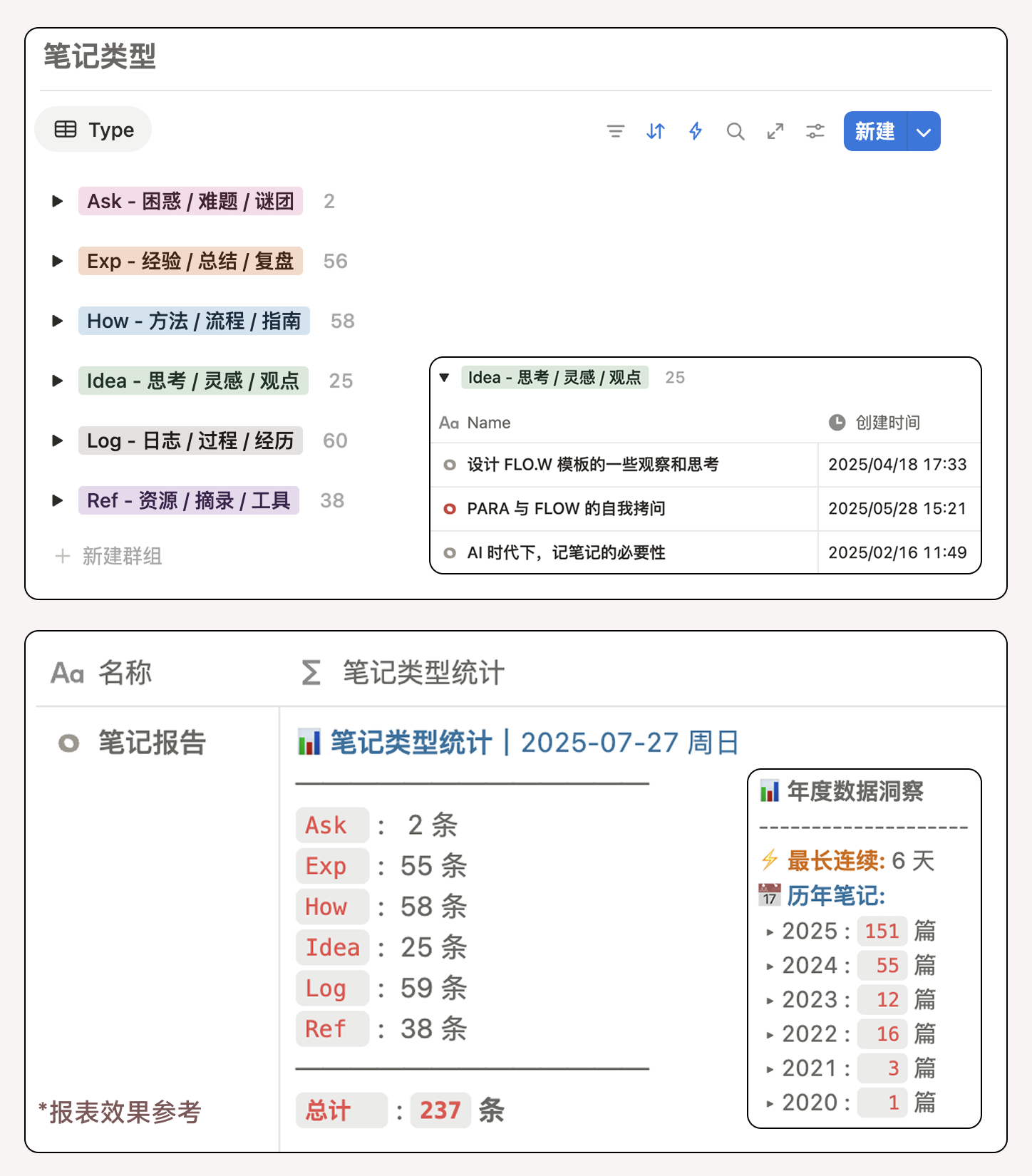Viewport: 1032px width, 1176px height.
Task: Open the view settings sliders icon
Action: coord(815,131)
